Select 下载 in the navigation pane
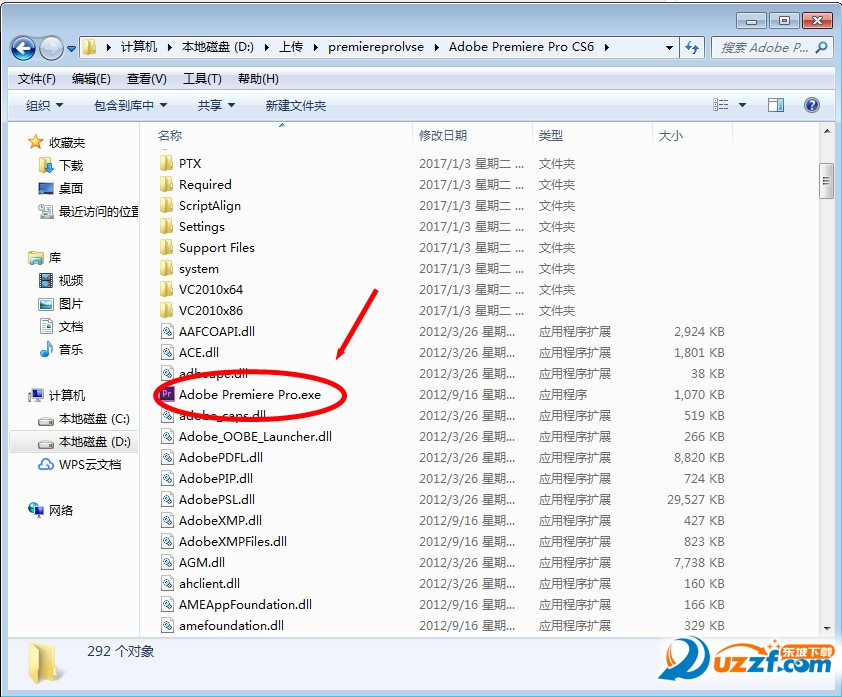 coord(61,165)
